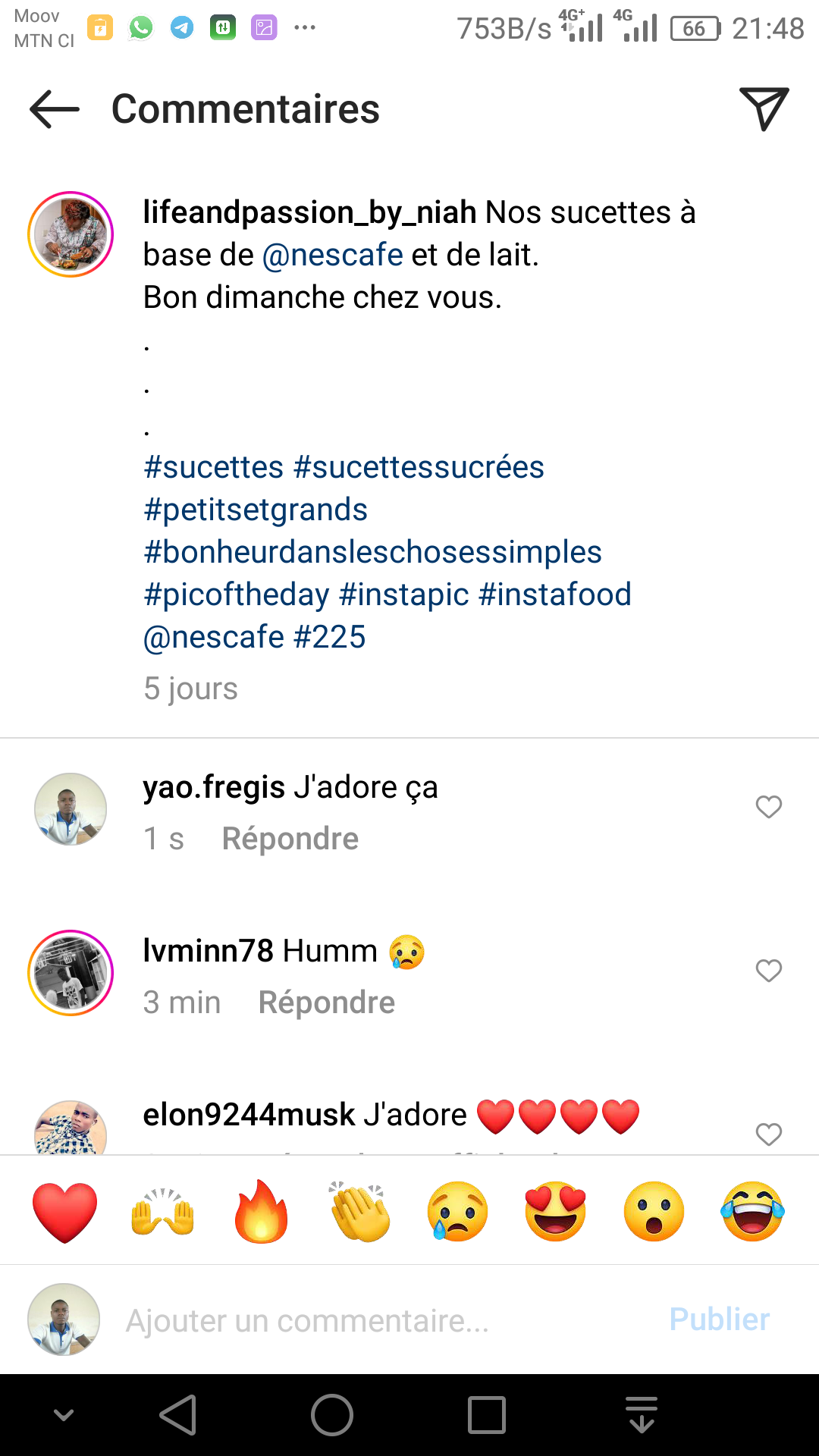Viewport: 819px width, 1456px height.
Task: Open the @nescafe mention in the caption
Action: click(332, 255)
